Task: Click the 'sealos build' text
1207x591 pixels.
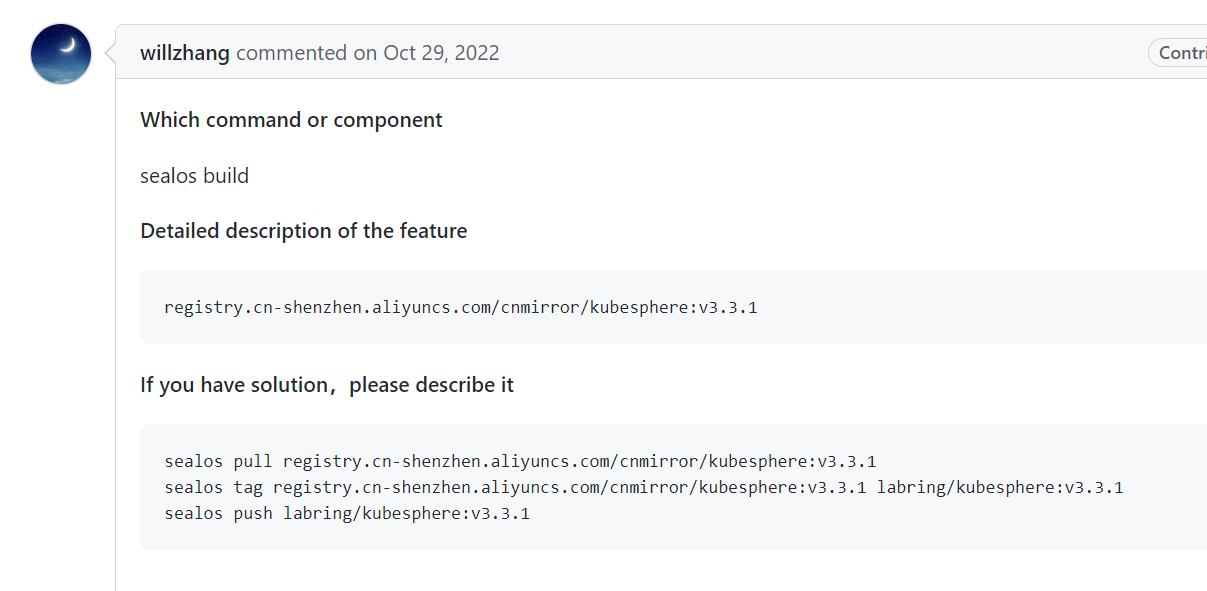Action: click(x=194, y=175)
